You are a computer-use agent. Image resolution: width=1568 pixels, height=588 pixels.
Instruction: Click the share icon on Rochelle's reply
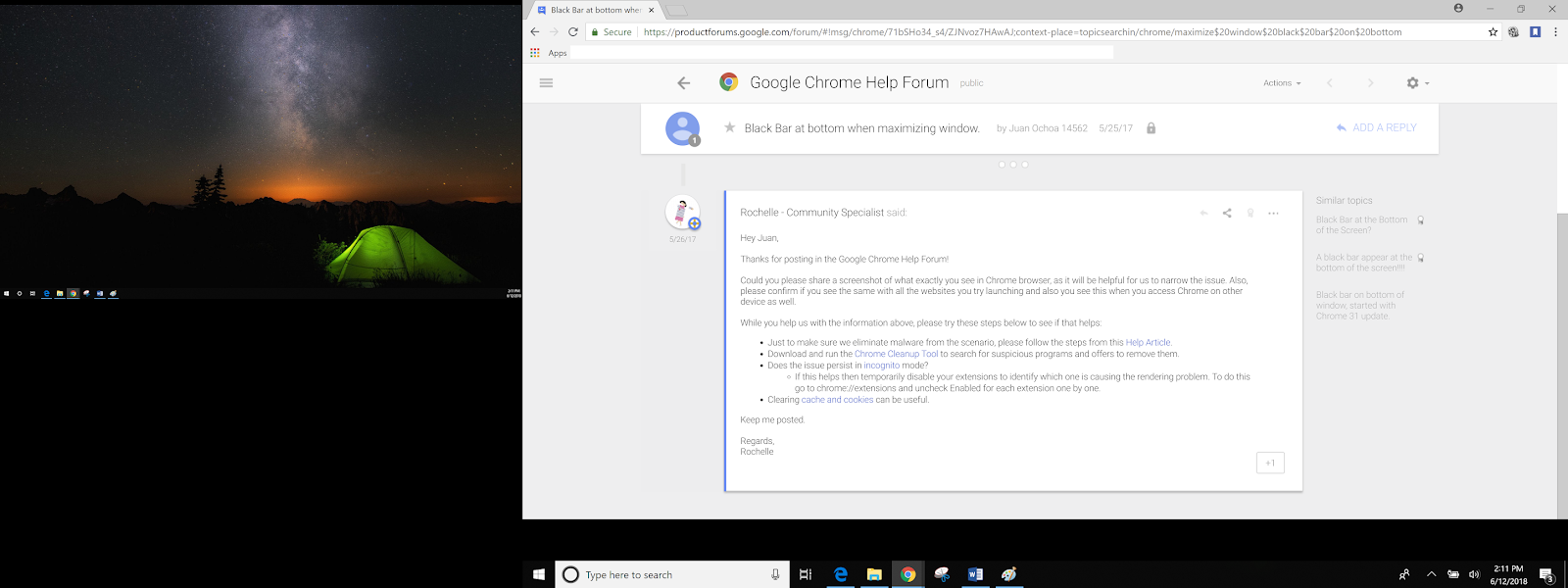click(1227, 213)
